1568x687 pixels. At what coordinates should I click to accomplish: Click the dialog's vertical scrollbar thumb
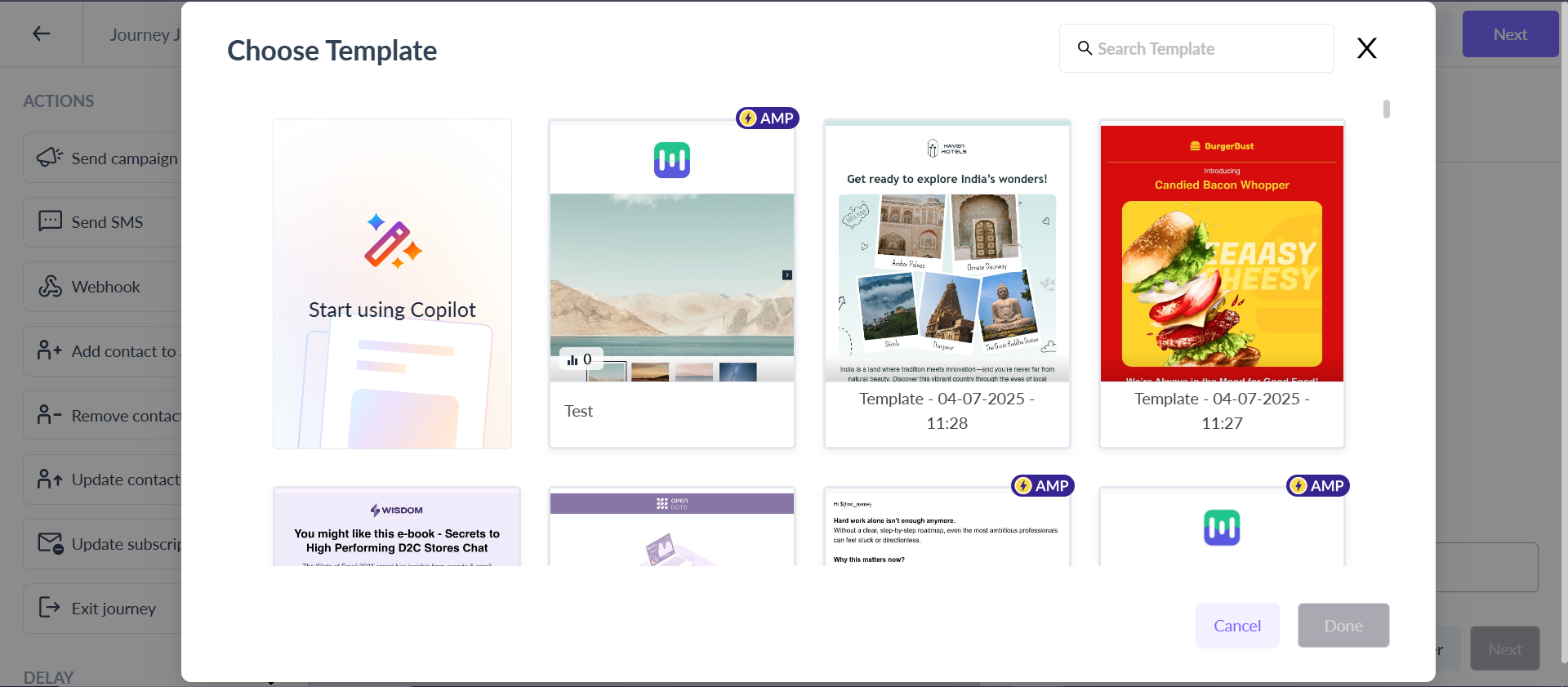coord(1387,109)
